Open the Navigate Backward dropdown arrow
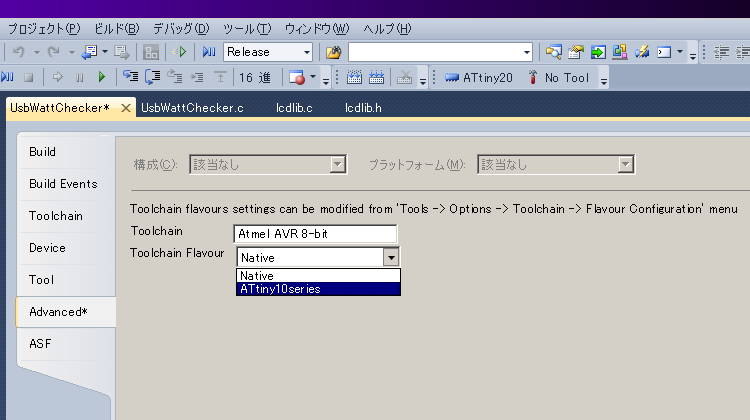This screenshot has height=420, width=750. pos(105,52)
